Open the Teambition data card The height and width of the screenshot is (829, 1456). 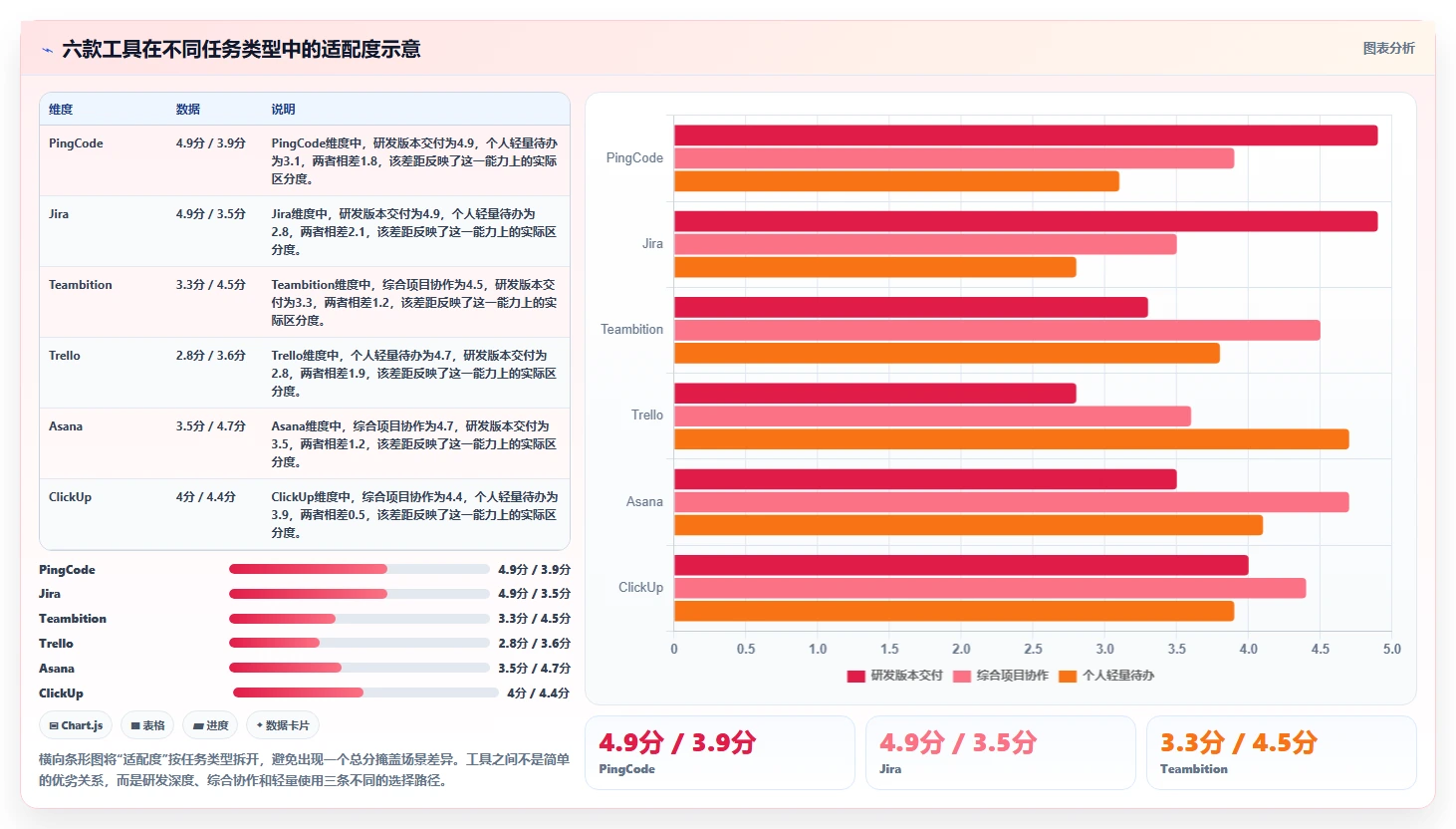1282,753
